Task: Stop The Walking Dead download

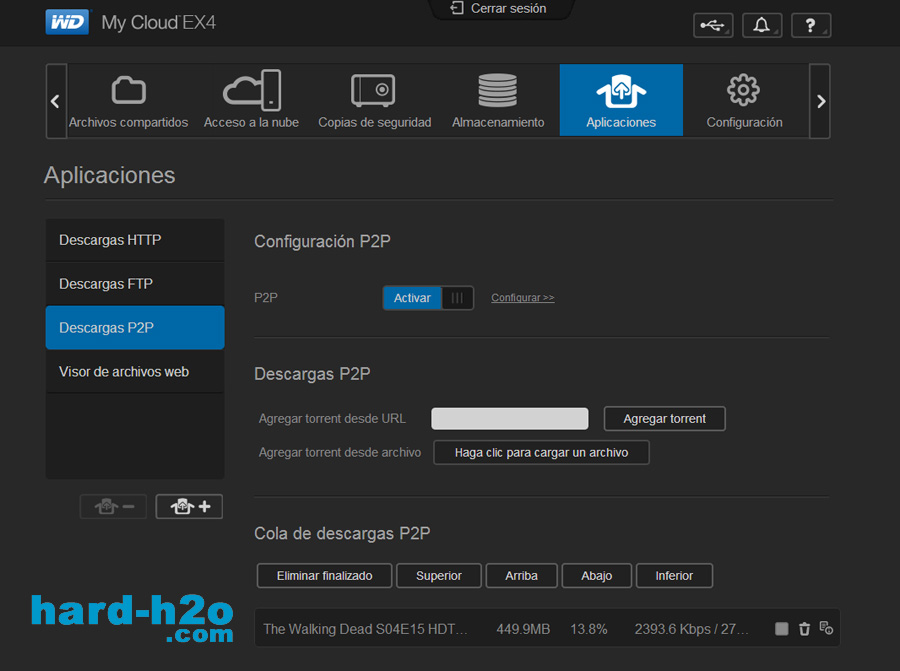Action: pos(782,629)
